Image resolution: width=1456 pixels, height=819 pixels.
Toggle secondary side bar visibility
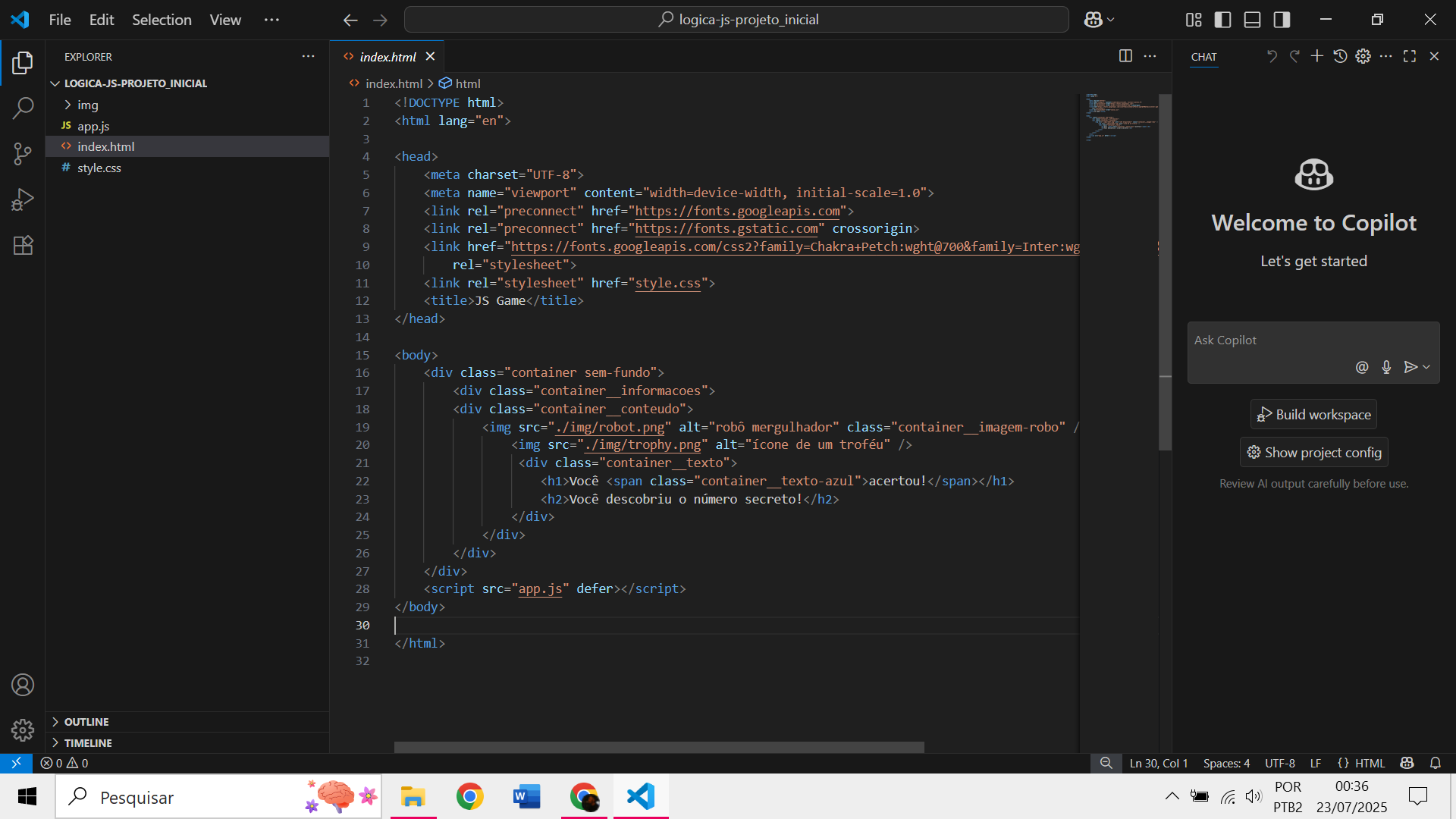coord(1282,20)
